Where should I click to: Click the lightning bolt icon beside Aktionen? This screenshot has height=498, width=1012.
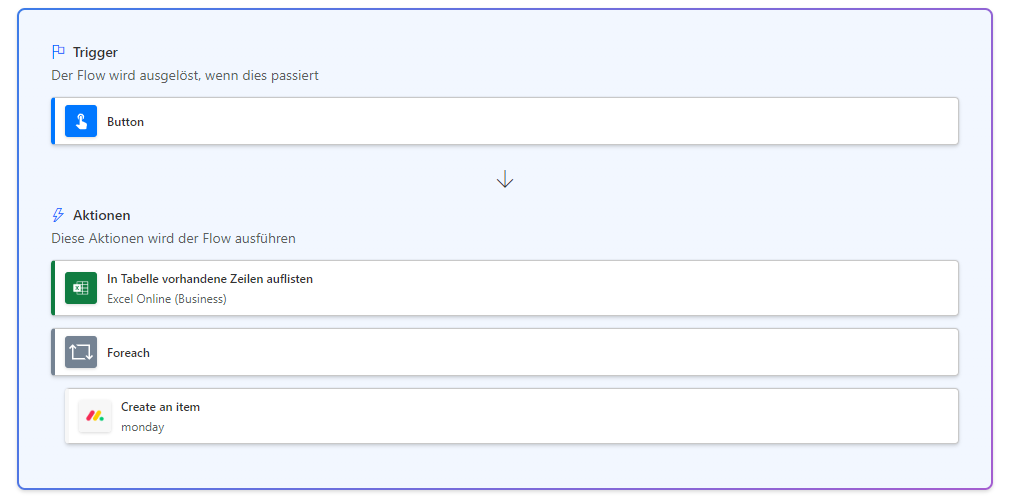point(58,215)
